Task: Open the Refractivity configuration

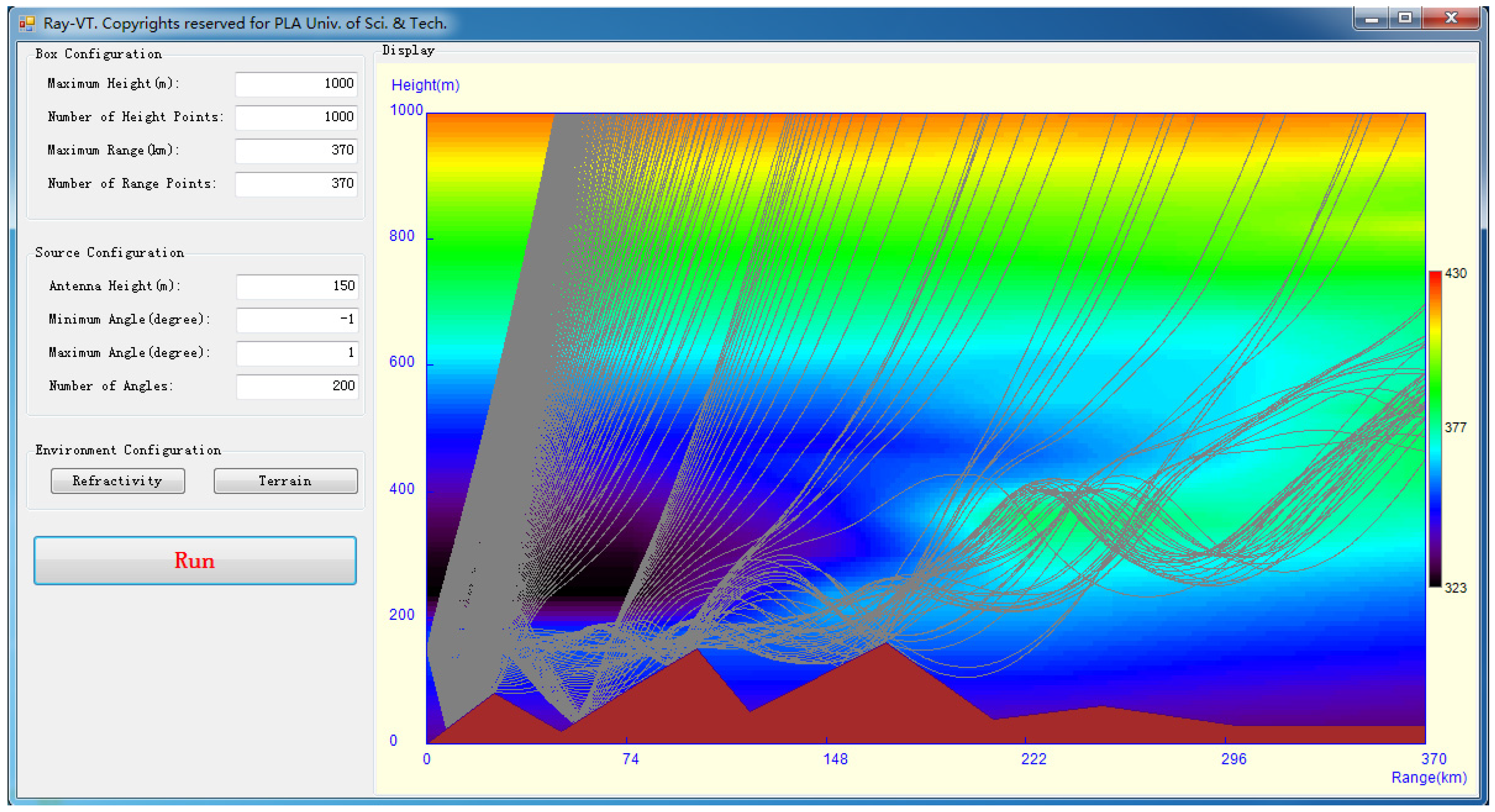Action: [x=118, y=481]
